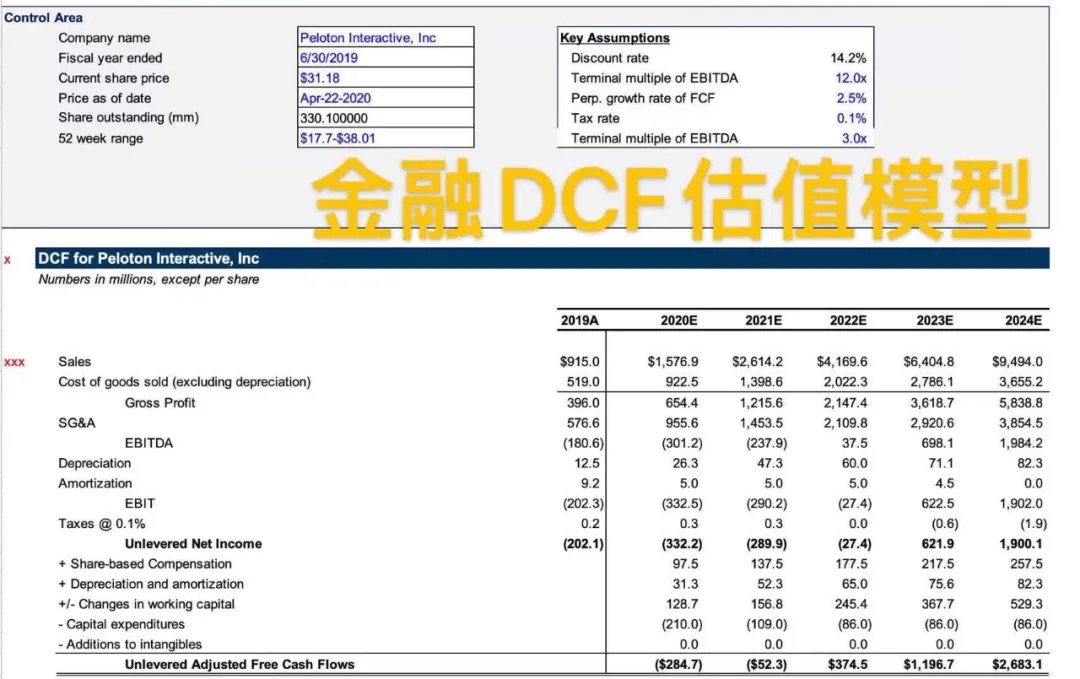This screenshot has width=1080, height=679.
Task: Click the Share-based Compensation row label
Action: click(x=145, y=563)
